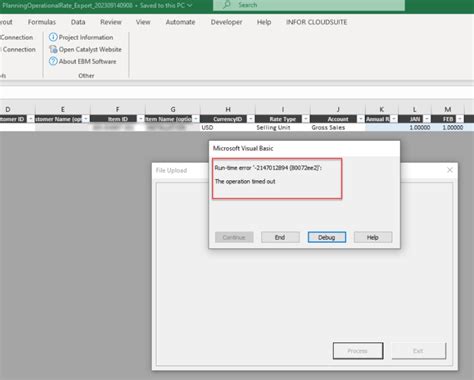
Task: Open the Automate tab
Action: pos(180,22)
